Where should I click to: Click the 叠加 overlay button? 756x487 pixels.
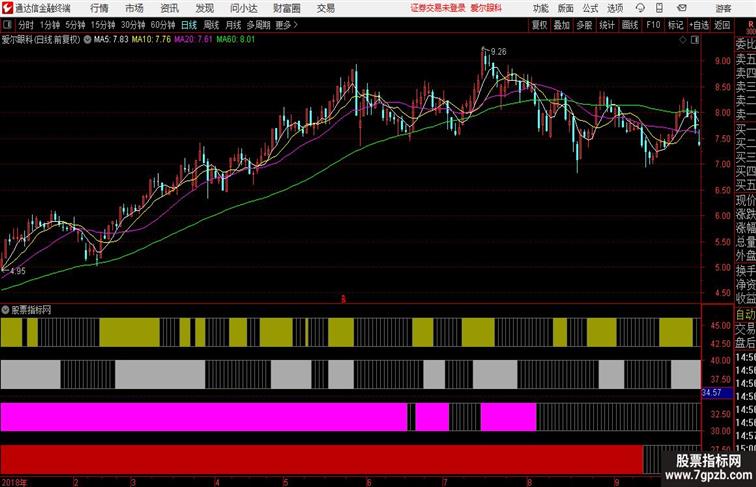[562, 25]
